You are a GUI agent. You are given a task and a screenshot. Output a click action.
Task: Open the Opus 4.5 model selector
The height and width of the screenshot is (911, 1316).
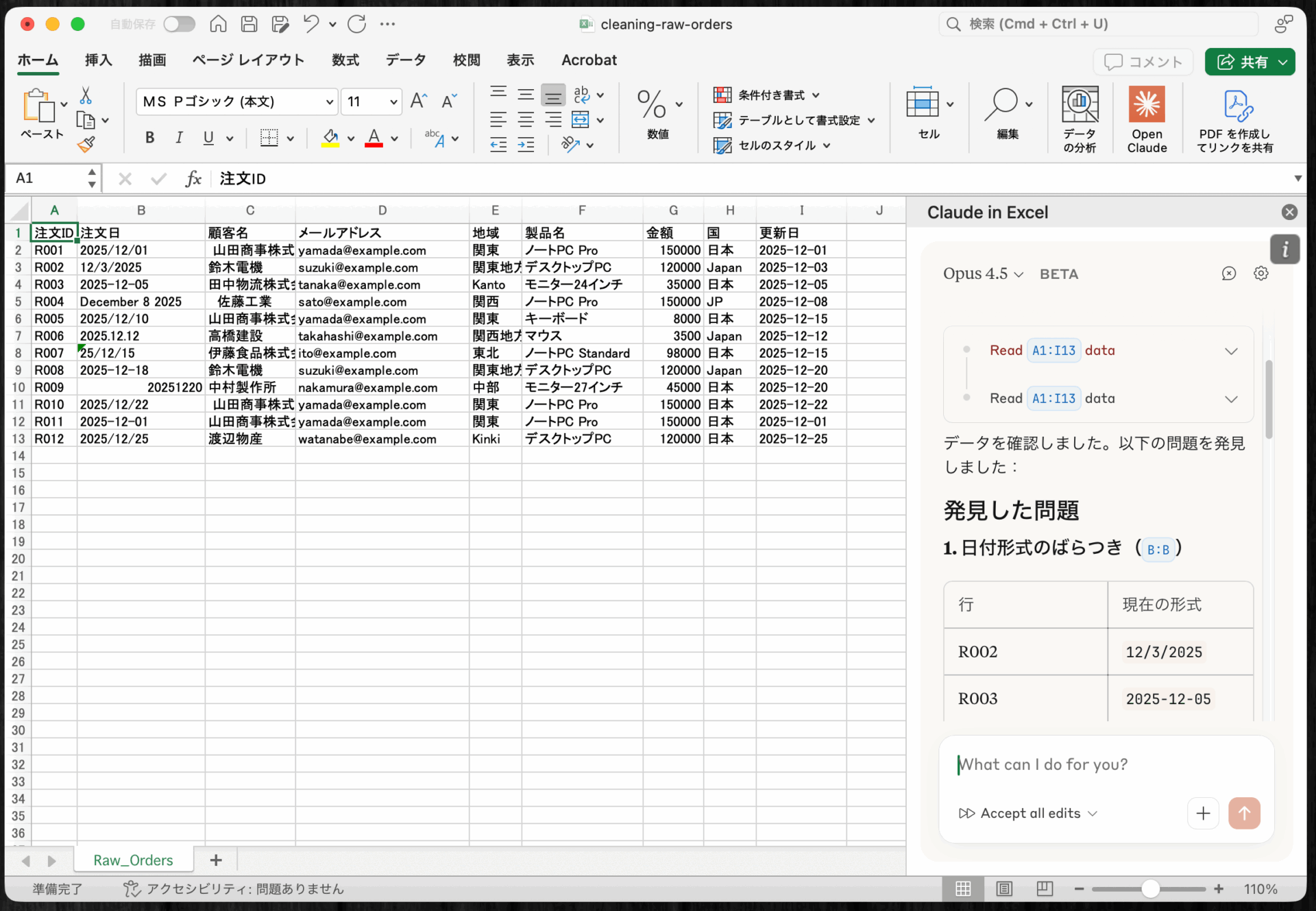(x=983, y=274)
